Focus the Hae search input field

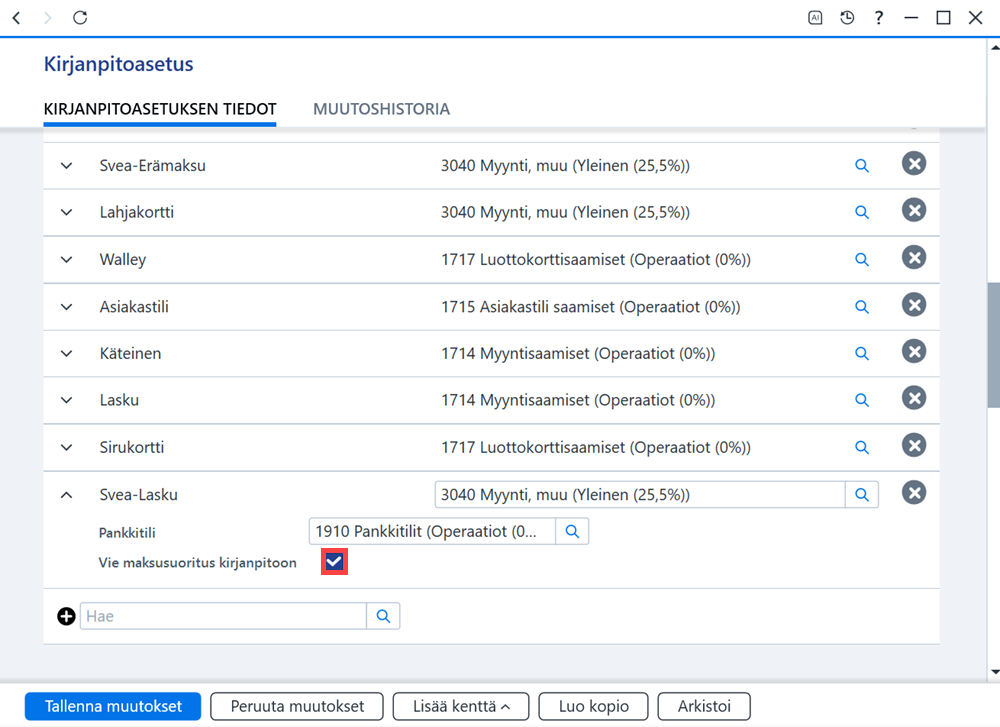[223, 616]
